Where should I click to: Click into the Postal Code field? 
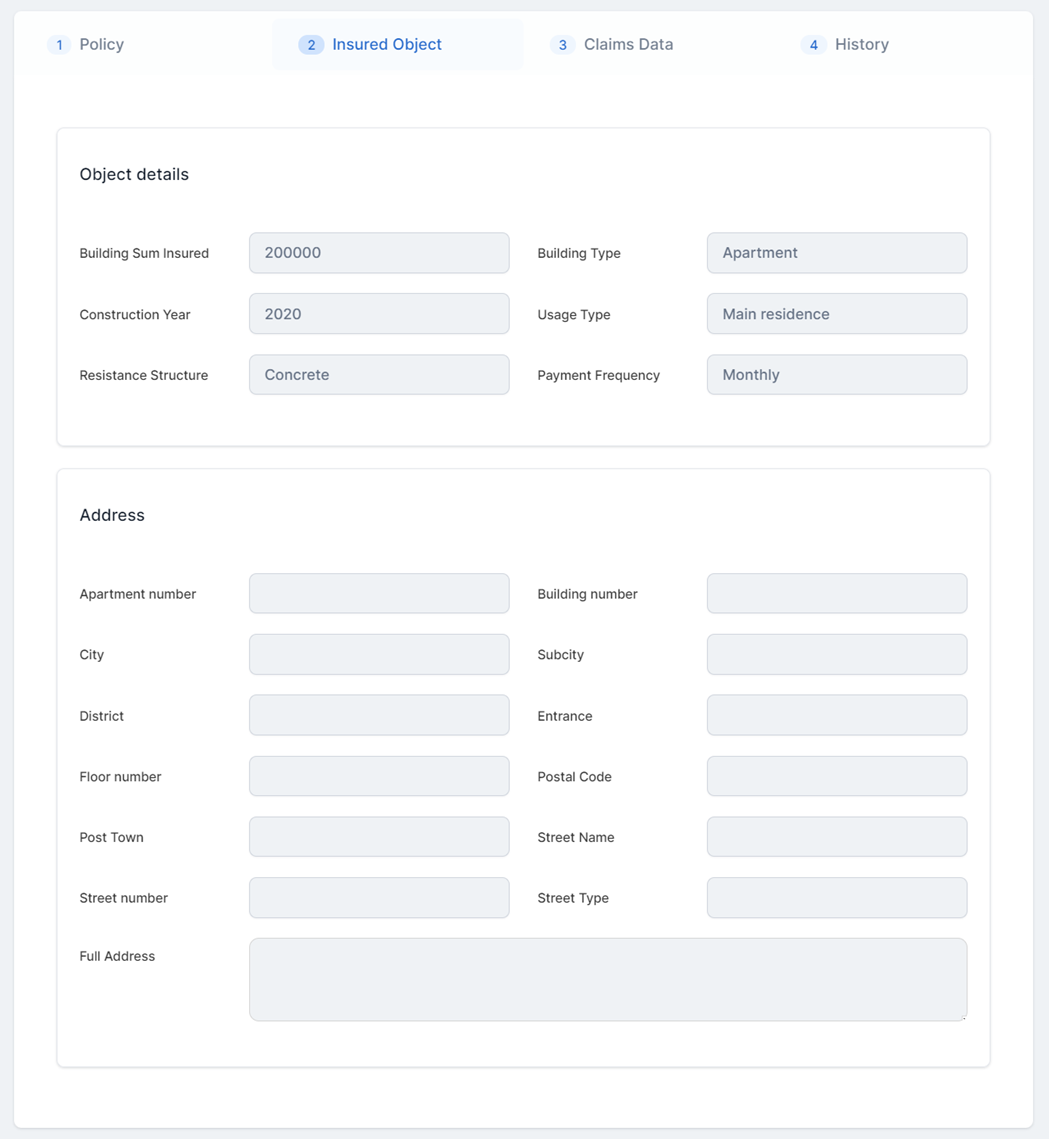click(x=836, y=777)
